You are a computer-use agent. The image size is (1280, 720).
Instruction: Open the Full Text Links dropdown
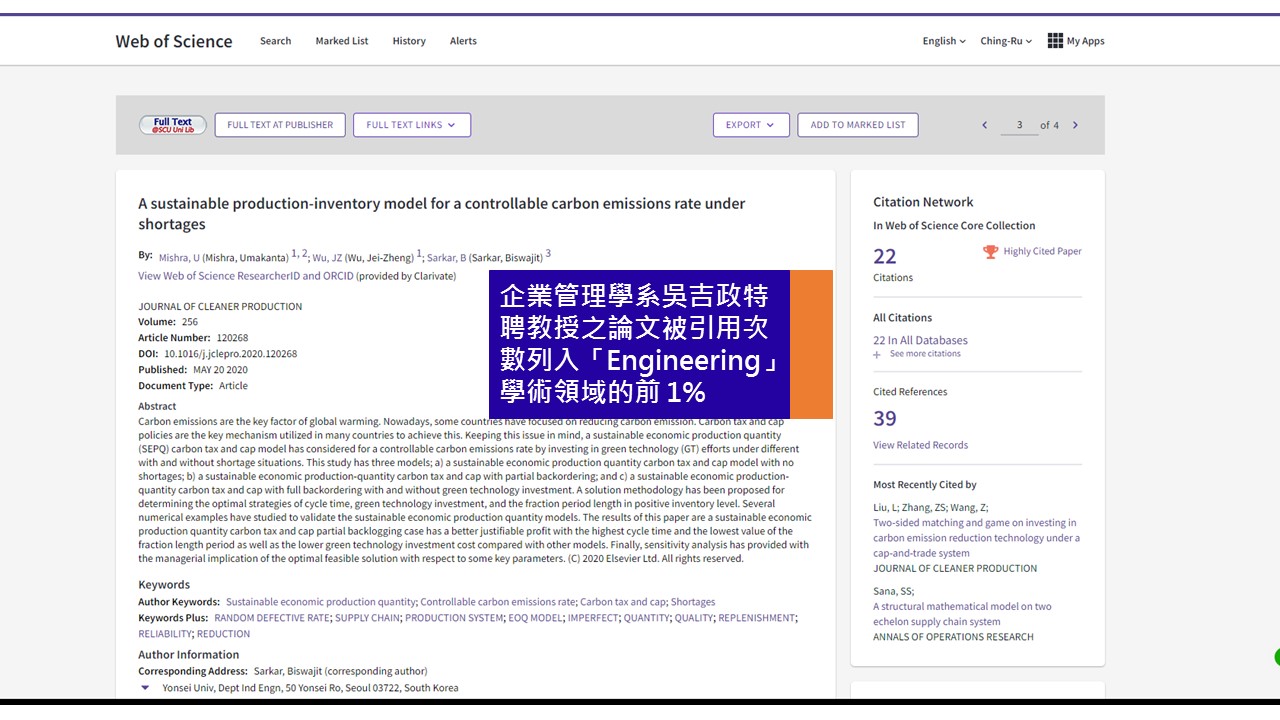(411, 125)
